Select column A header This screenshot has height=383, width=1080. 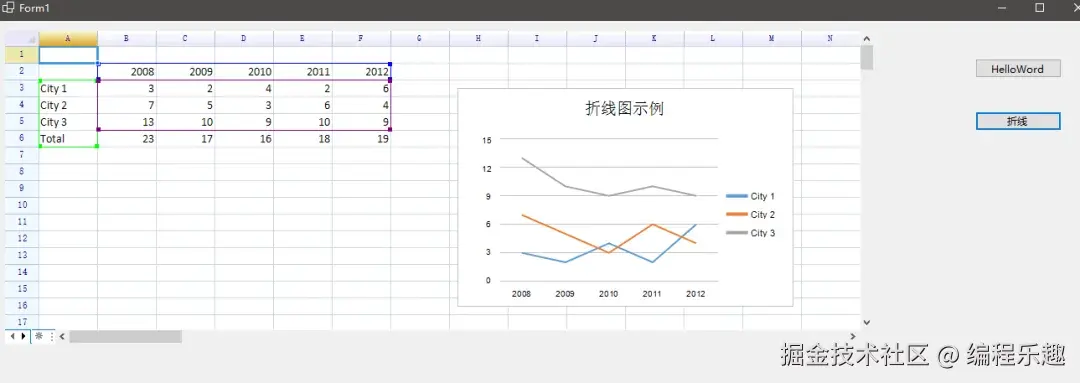tap(68, 39)
